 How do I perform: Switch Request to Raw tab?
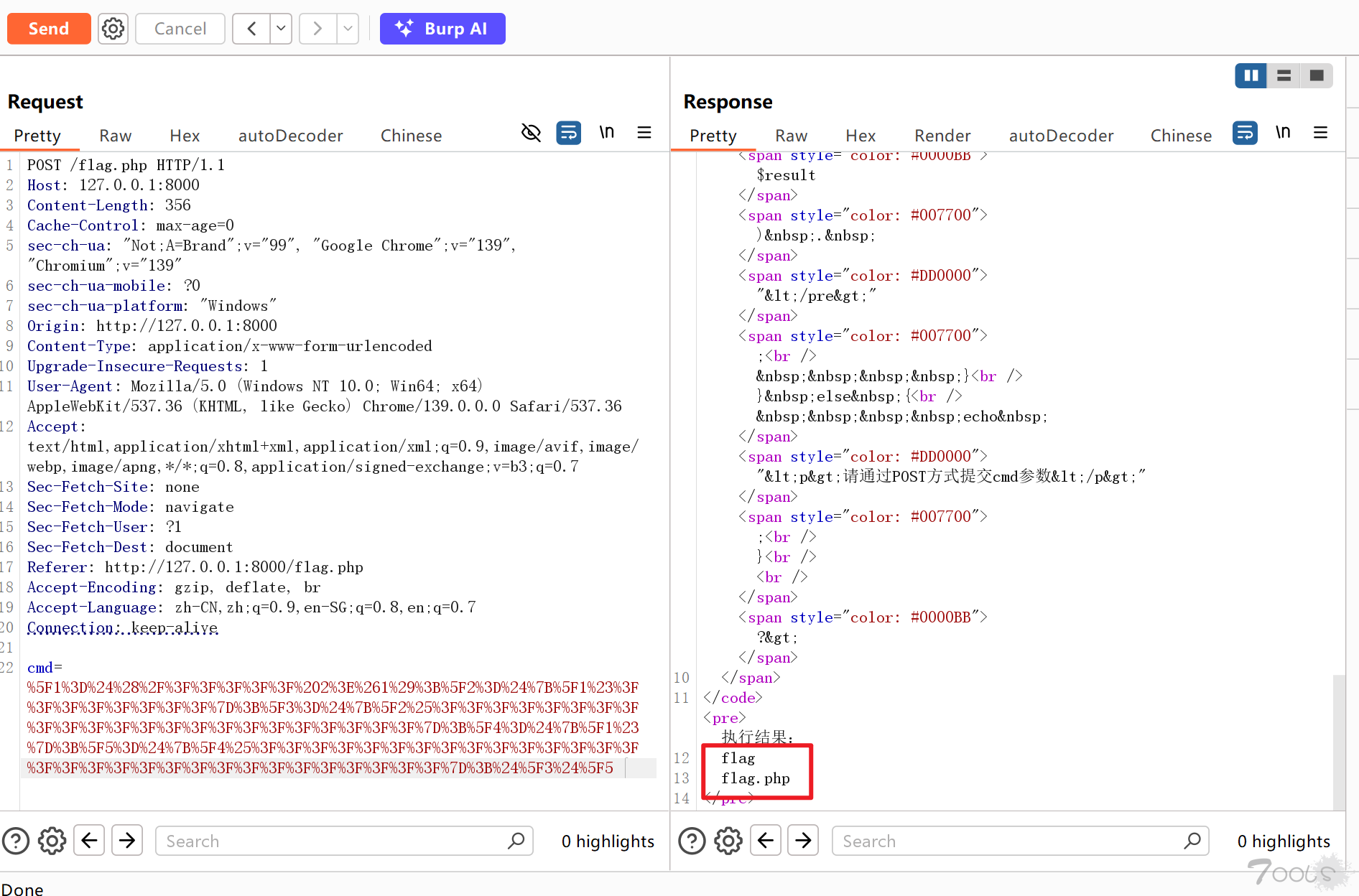[x=116, y=136]
